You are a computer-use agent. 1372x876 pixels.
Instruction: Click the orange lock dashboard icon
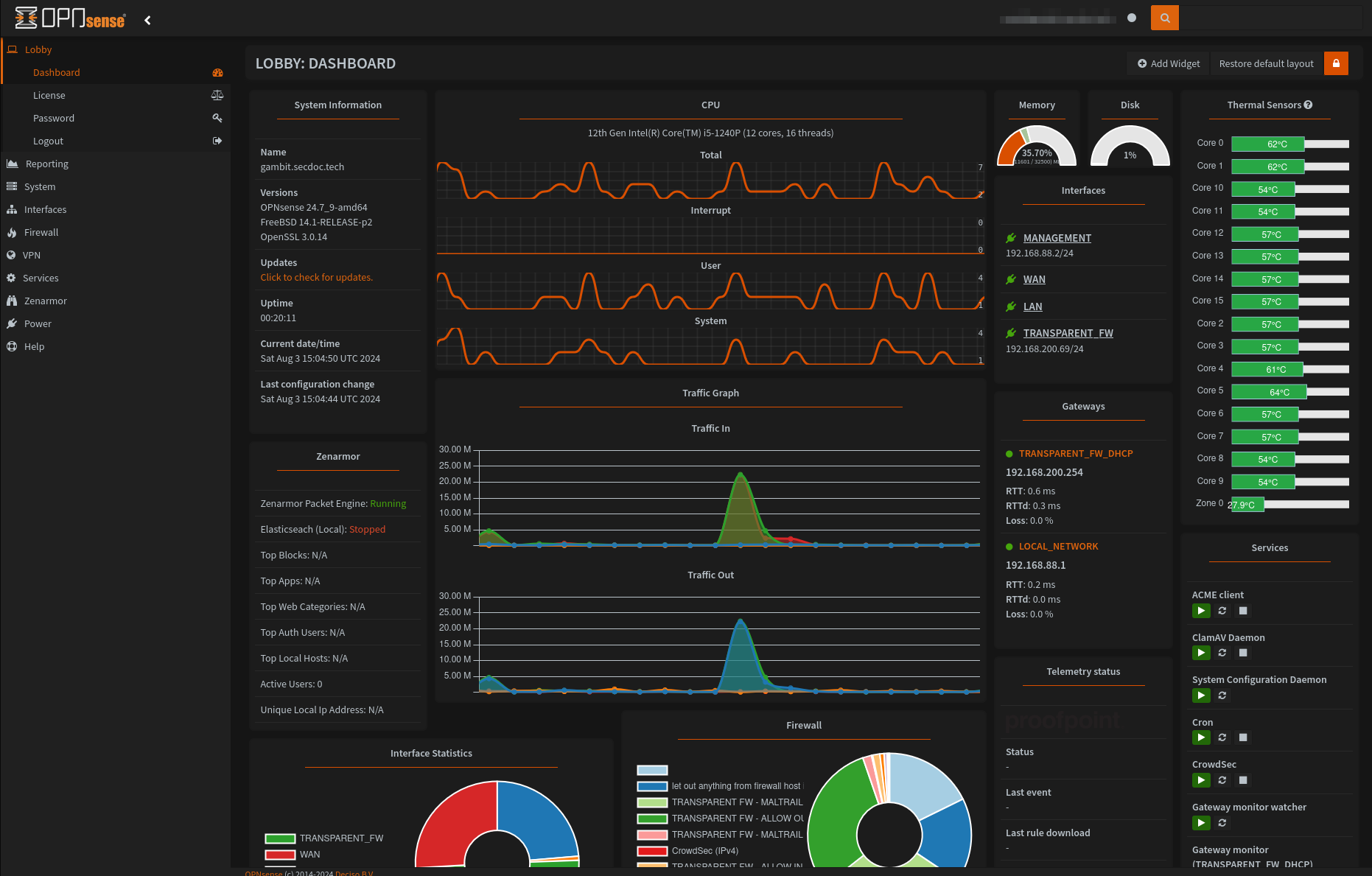coord(1335,63)
